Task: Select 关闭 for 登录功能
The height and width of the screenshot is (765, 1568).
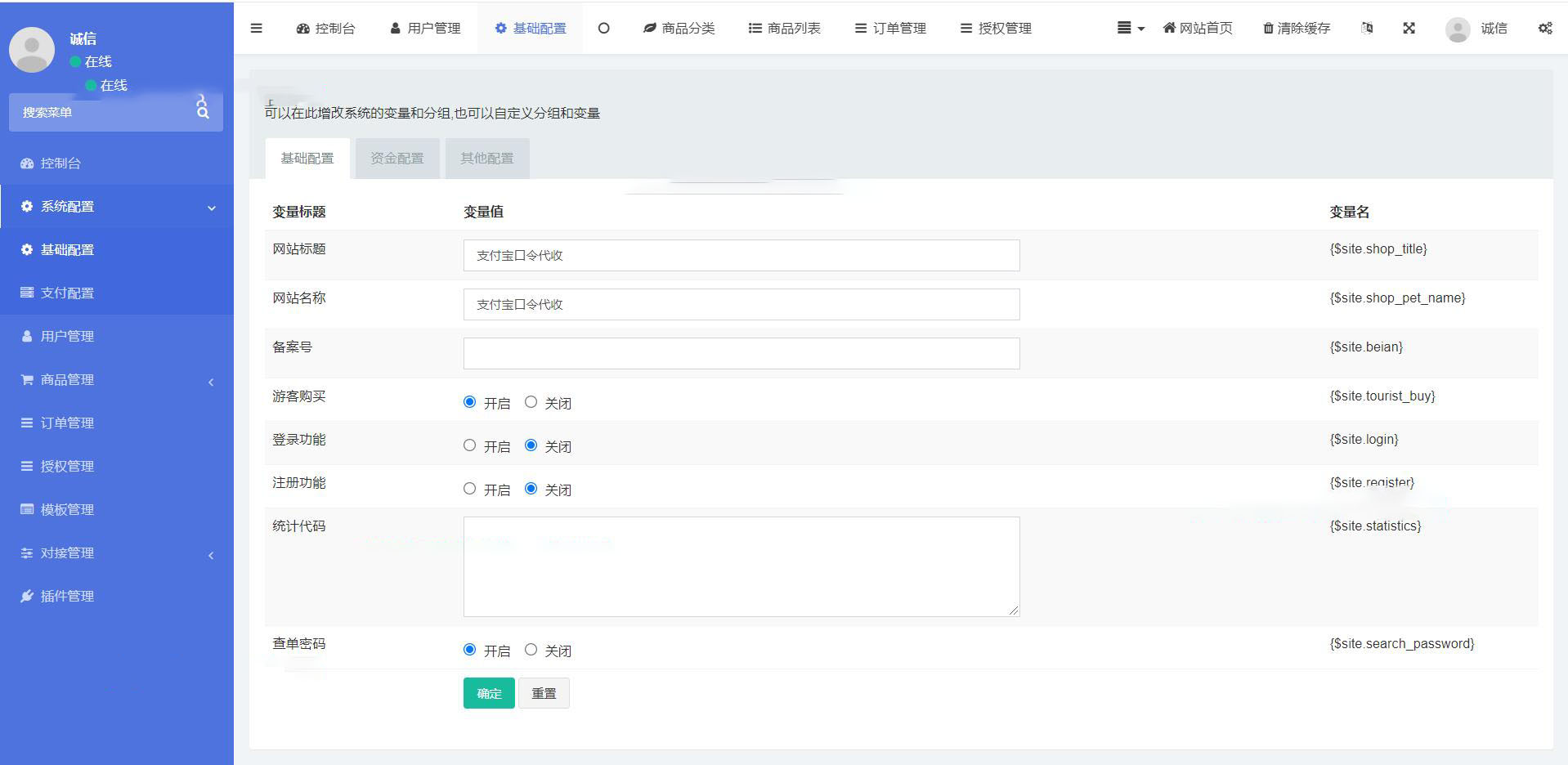Action: 531,445
